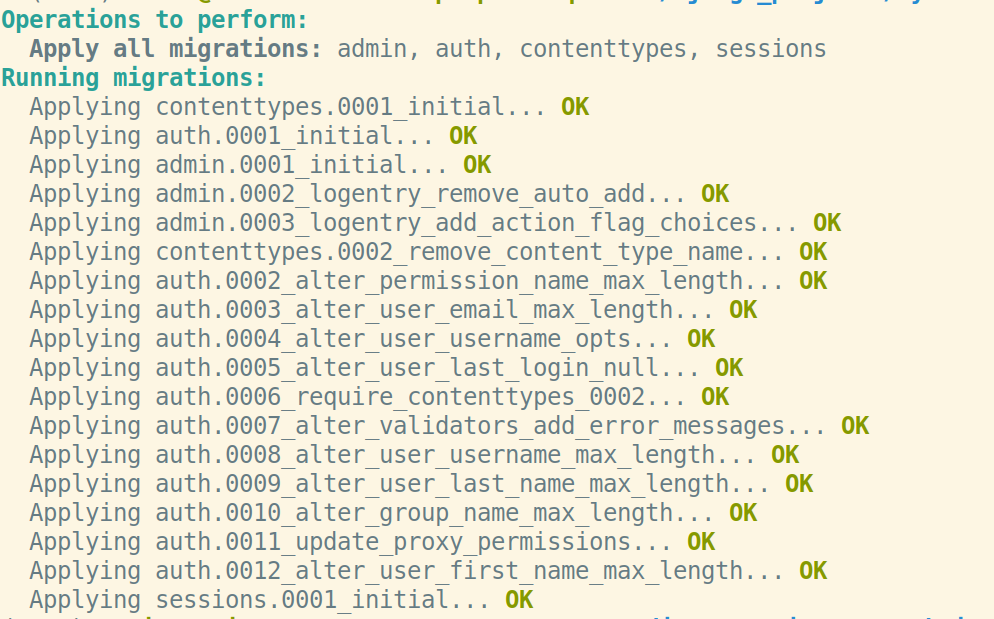The image size is (994, 619).
Task: Click OK after auth.0007_alter_validators_add_error_messages
Action: click(x=855, y=426)
